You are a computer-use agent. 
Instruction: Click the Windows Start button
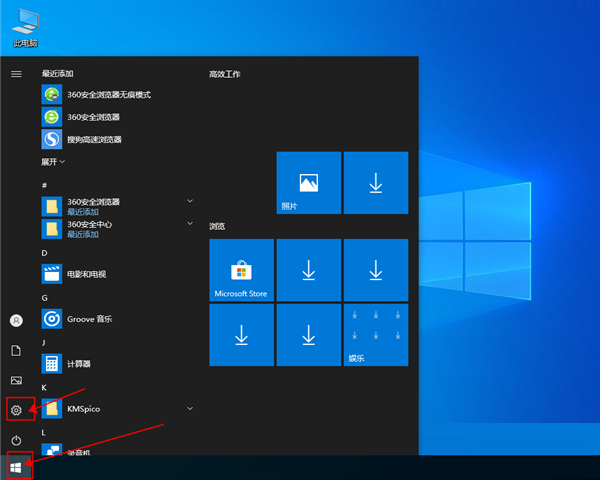16,467
